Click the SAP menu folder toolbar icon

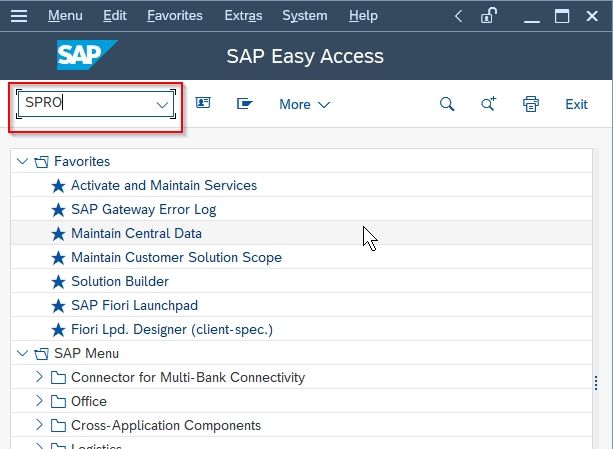click(x=244, y=104)
